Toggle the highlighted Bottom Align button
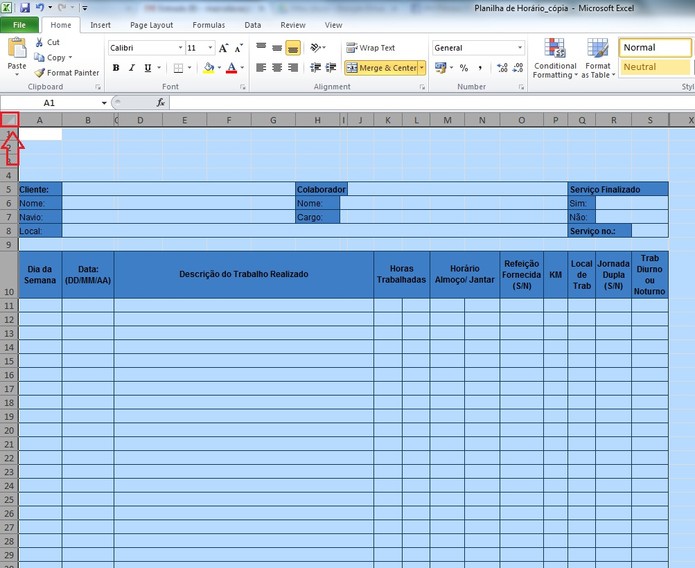The width and height of the screenshot is (695, 568). (x=293, y=47)
